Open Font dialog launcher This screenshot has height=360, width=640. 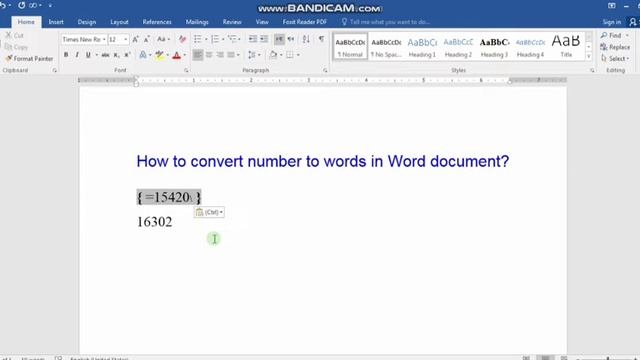[186, 71]
